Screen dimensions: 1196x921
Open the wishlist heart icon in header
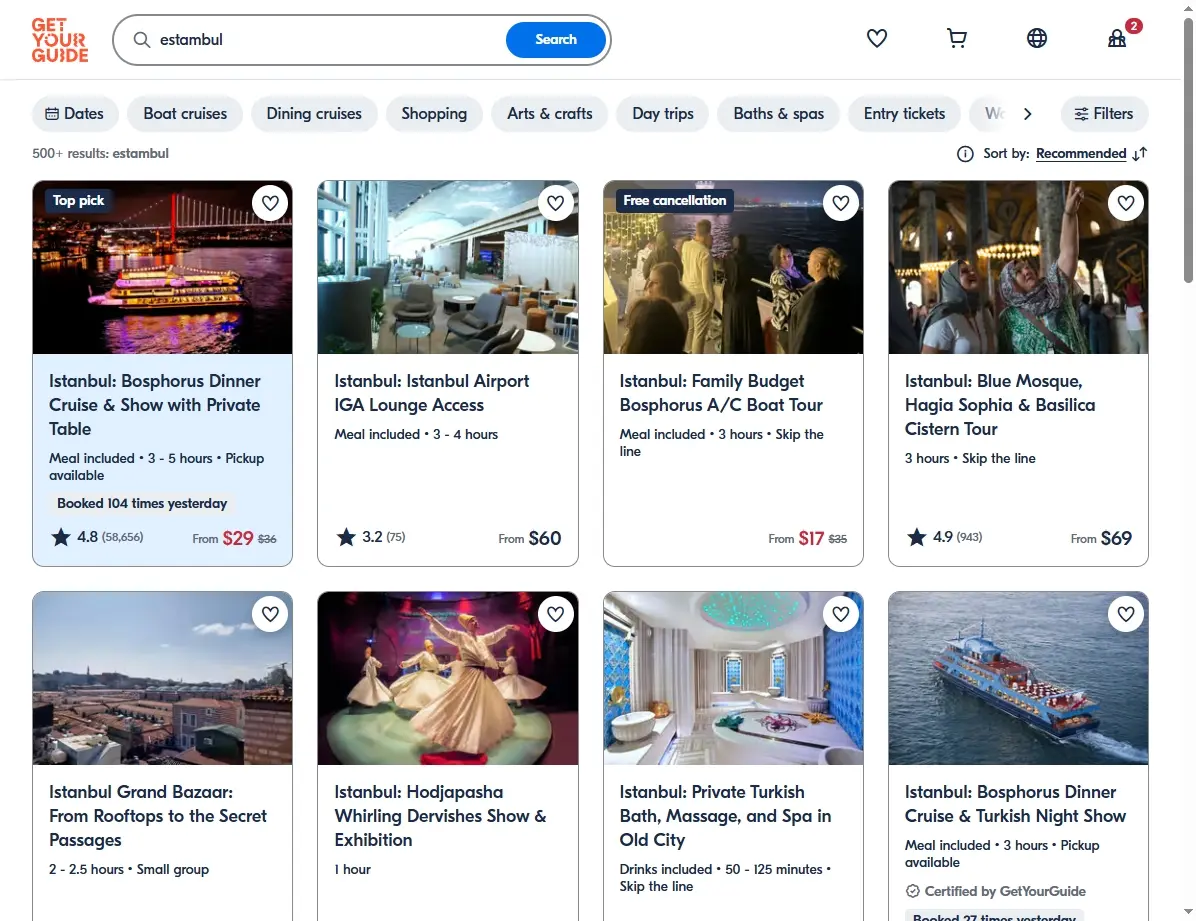click(876, 38)
